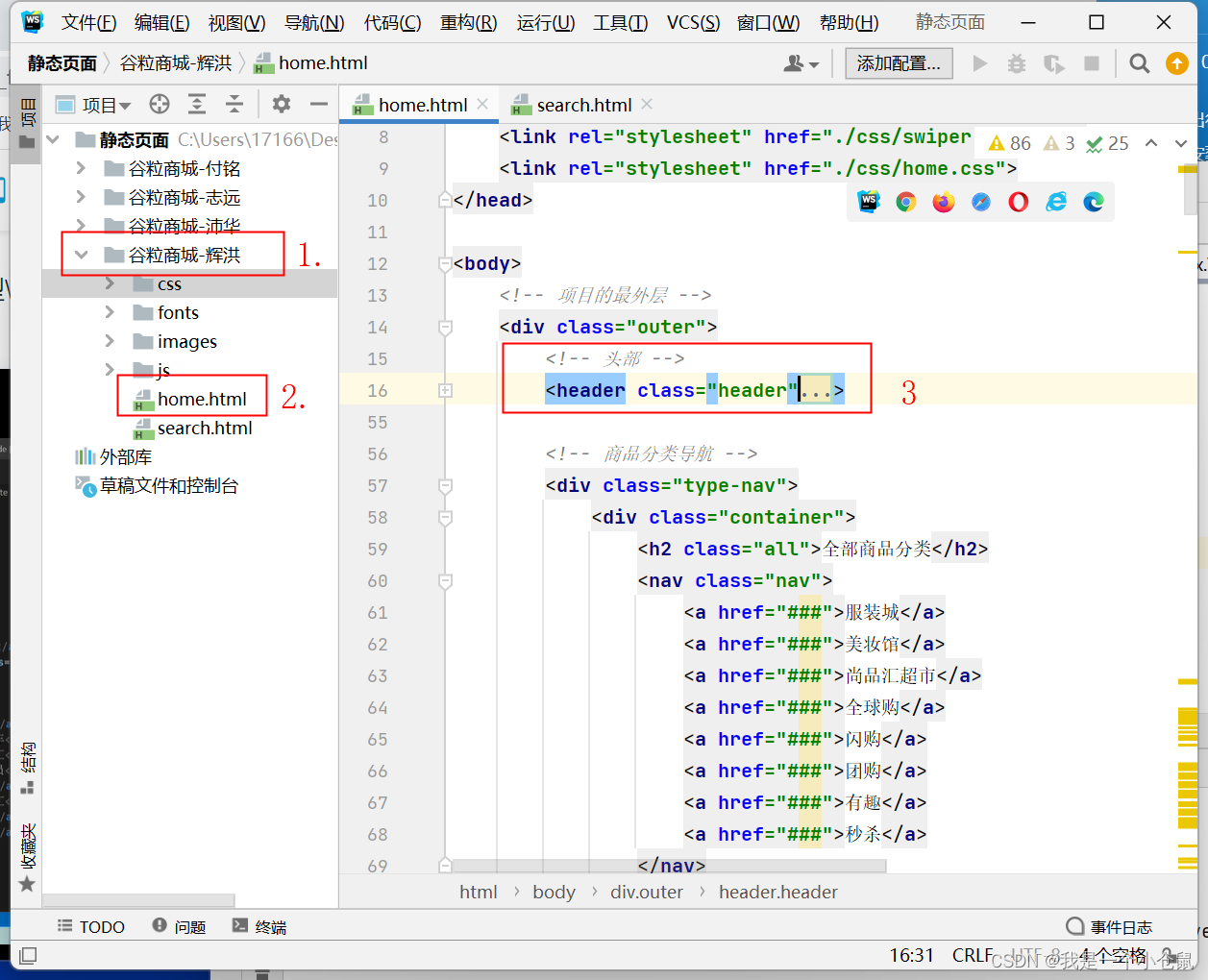
Task: Click the Run triangle icon in toolbar
Action: click(x=980, y=63)
